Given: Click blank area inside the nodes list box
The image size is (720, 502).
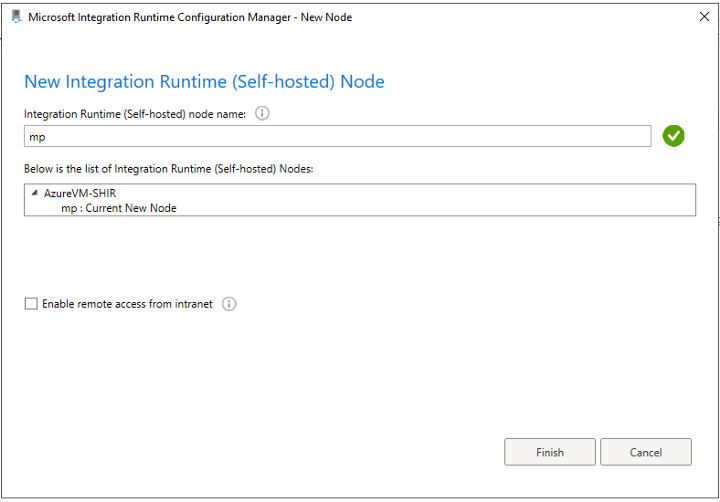Looking at the screenshot, I should click(450, 200).
